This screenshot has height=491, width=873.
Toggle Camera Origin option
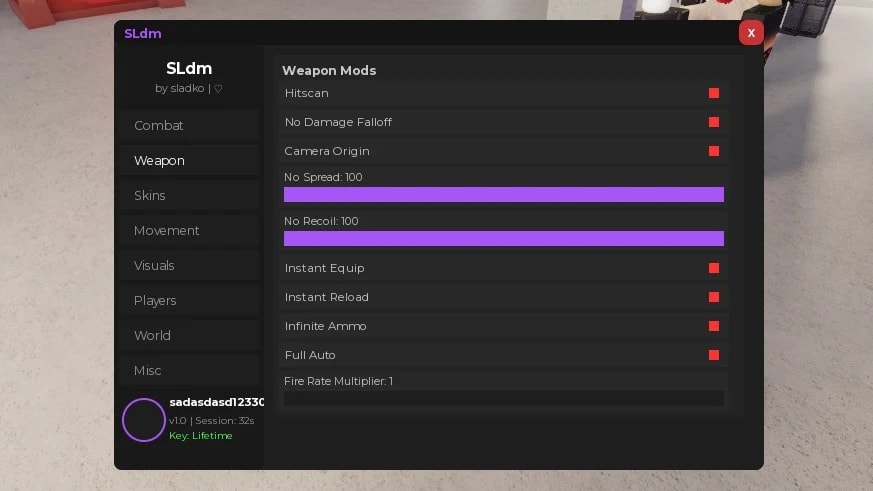pos(714,151)
